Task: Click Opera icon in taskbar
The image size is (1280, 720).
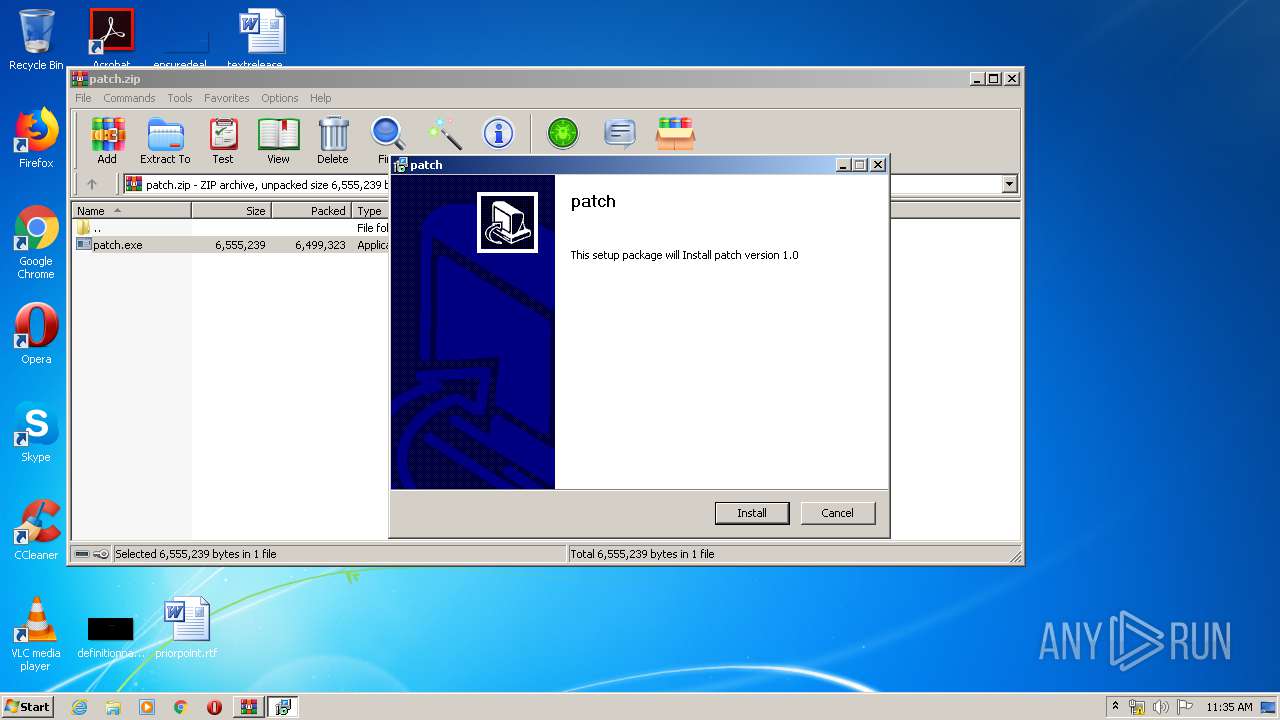Action: pos(214,707)
